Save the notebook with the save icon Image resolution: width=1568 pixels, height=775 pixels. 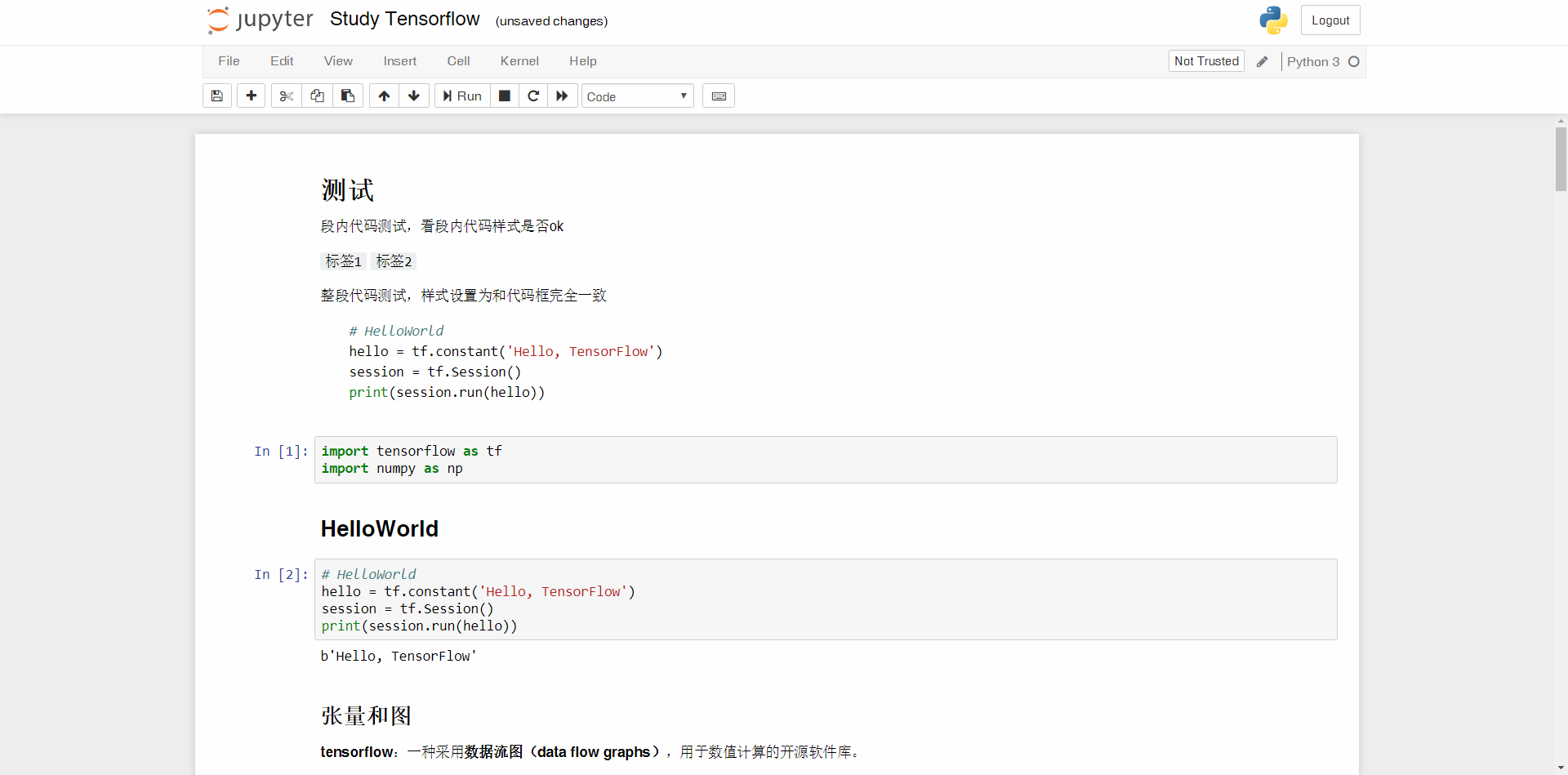[216, 96]
